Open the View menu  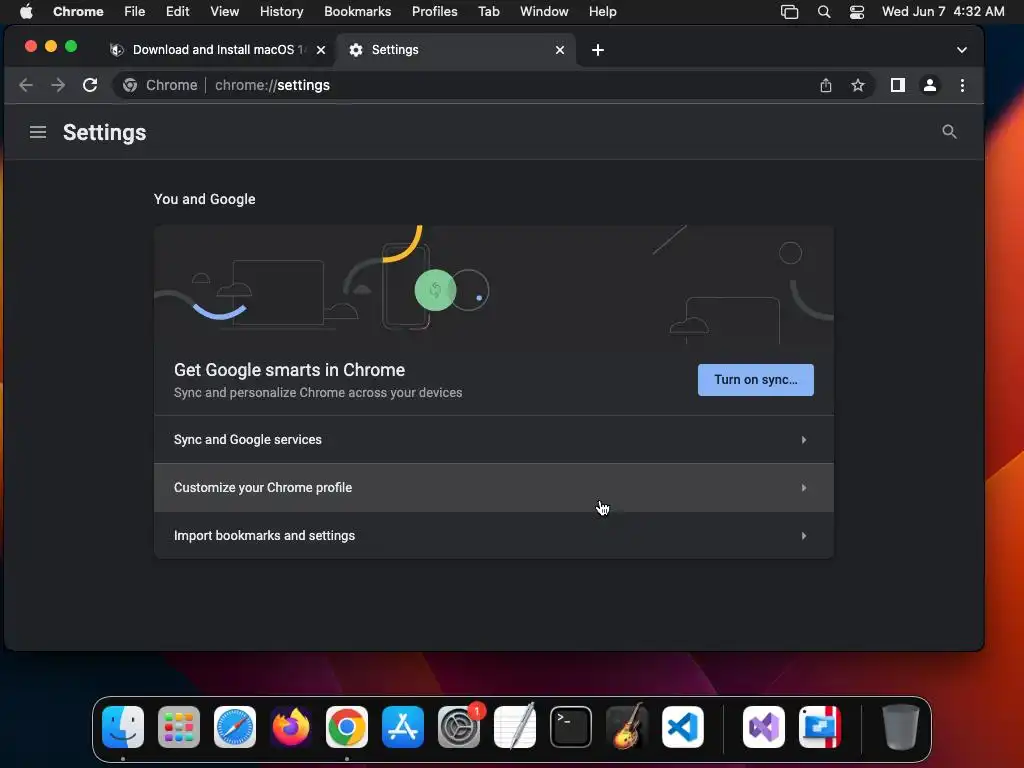tap(225, 11)
